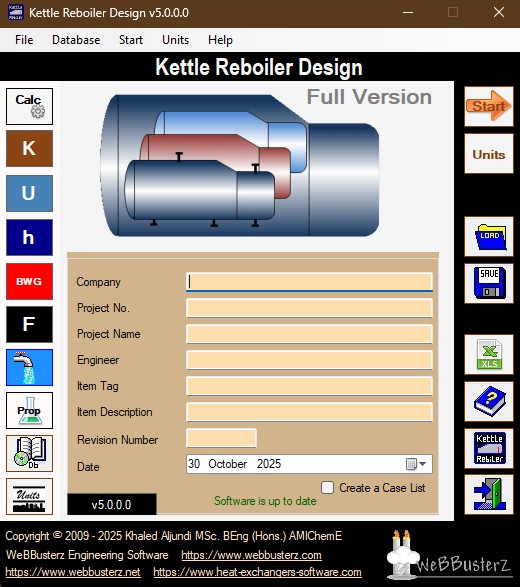Open the File menu
Image resolution: width=520 pixels, height=587 pixels.
[x=24, y=40]
